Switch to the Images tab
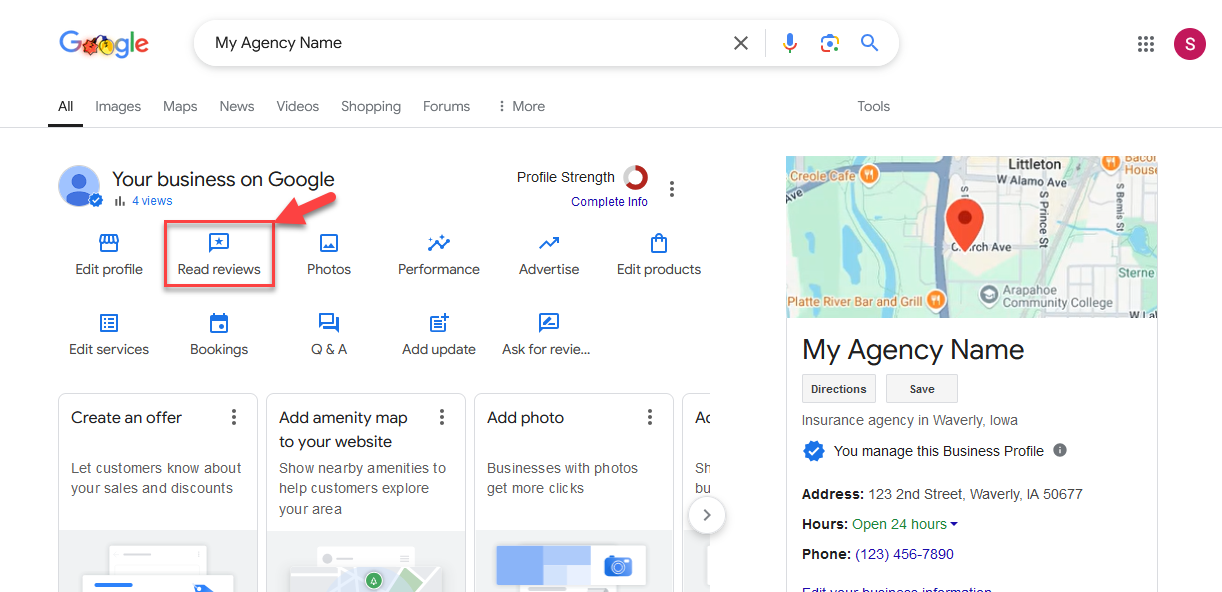 click(x=118, y=106)
